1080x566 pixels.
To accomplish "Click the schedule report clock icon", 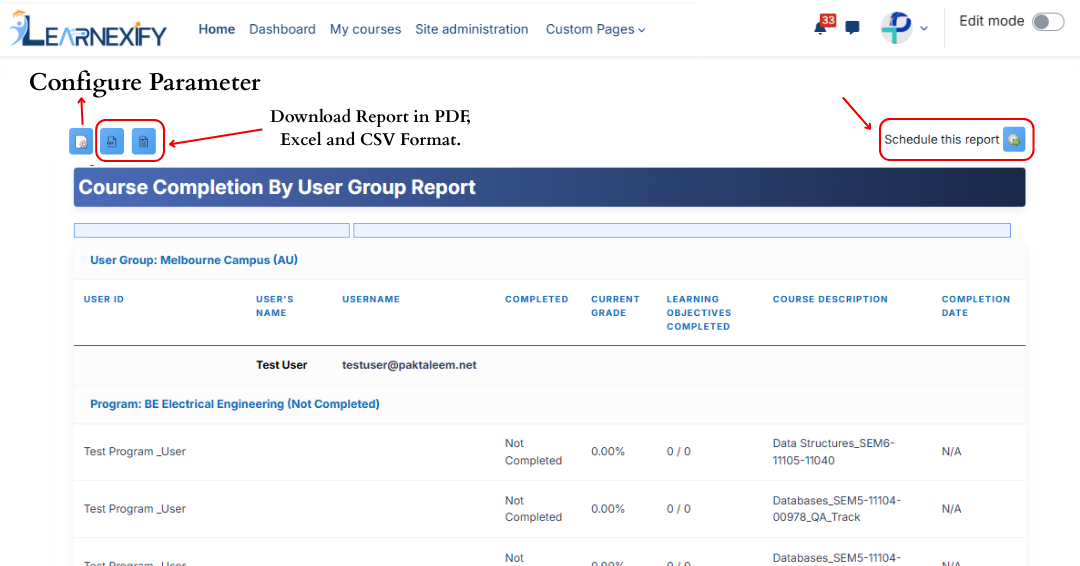I will point(1014,140).
